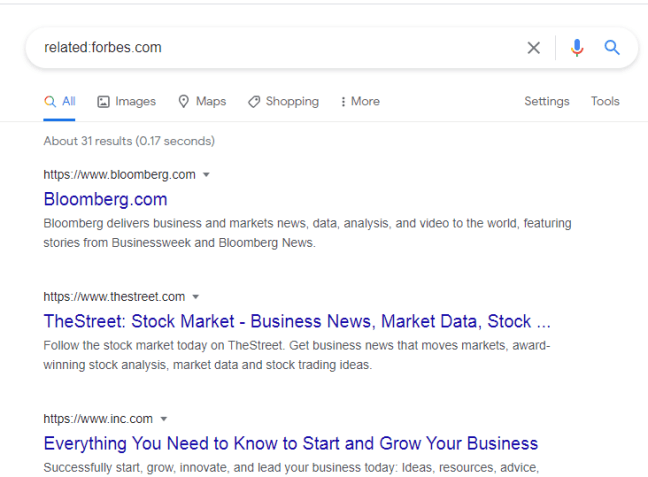Expand the More search options menu

click(x=360, y=101)
